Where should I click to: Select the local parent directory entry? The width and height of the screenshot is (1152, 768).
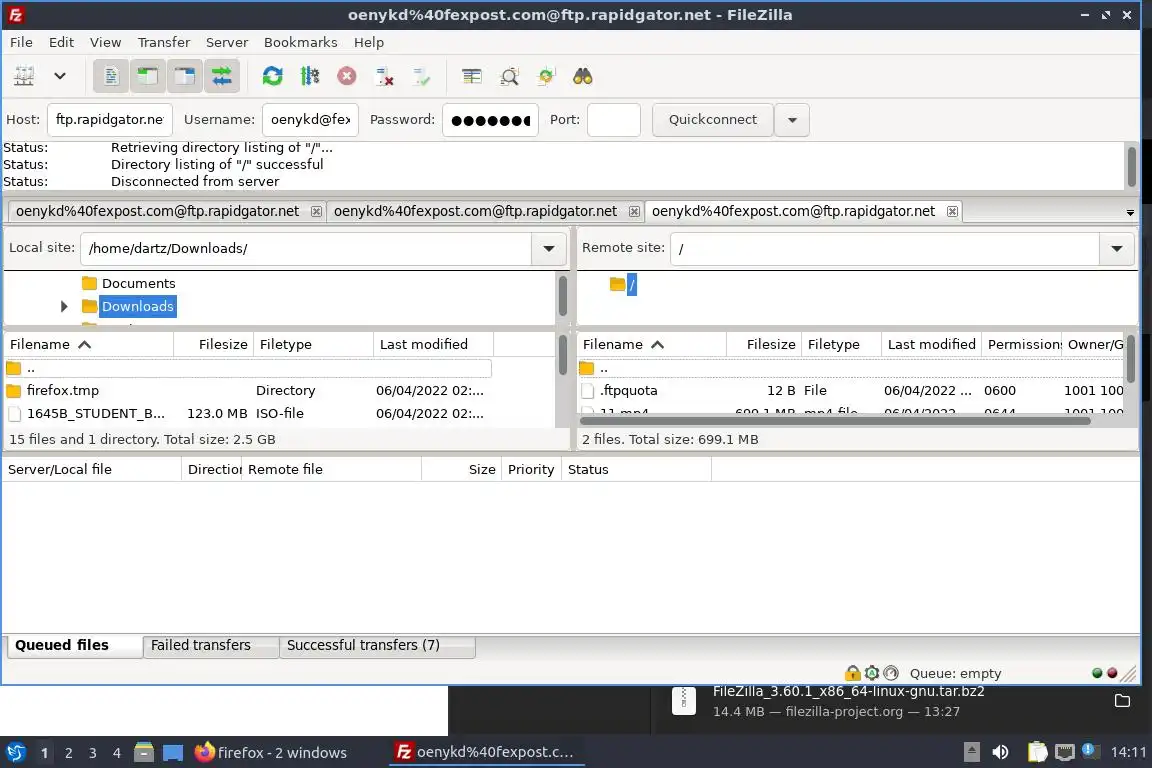tap(248, 368)
